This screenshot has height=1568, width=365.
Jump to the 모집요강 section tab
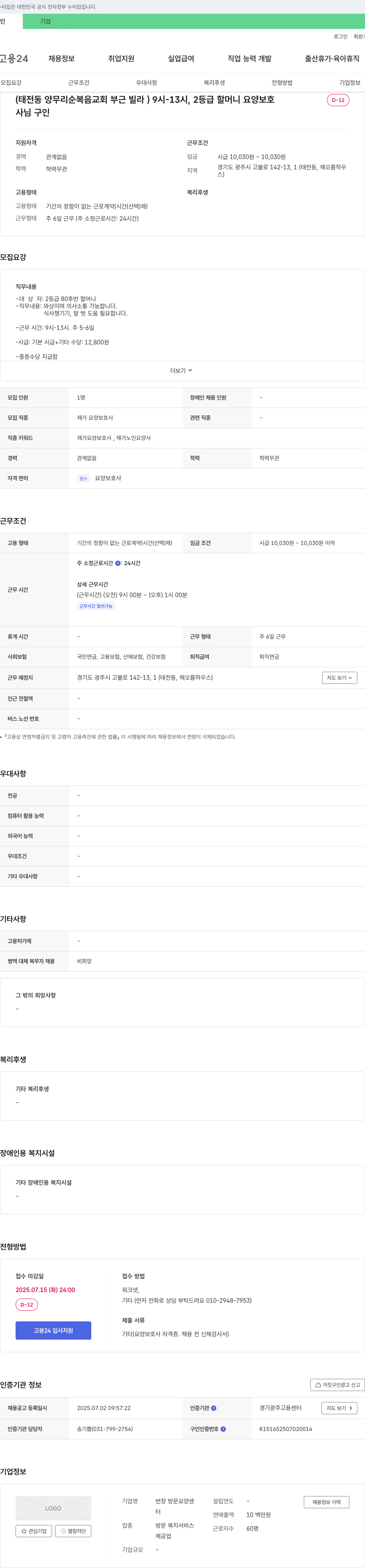[x=11, y=83]
